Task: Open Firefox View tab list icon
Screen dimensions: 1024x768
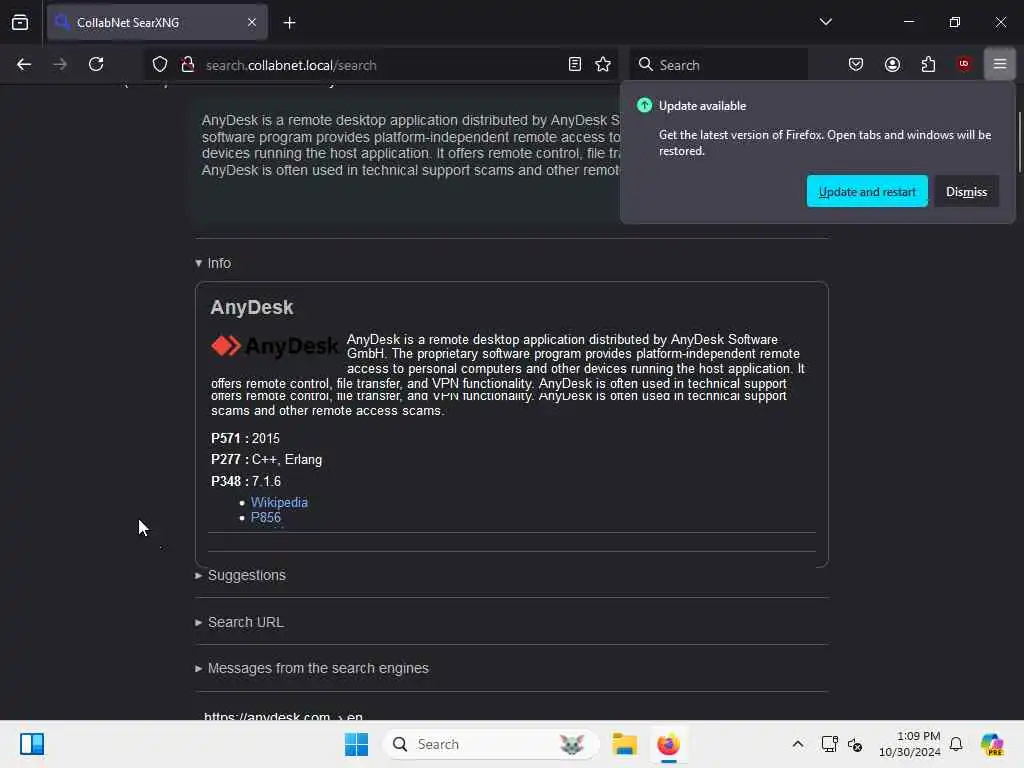Action: click(x=20, y=22)
